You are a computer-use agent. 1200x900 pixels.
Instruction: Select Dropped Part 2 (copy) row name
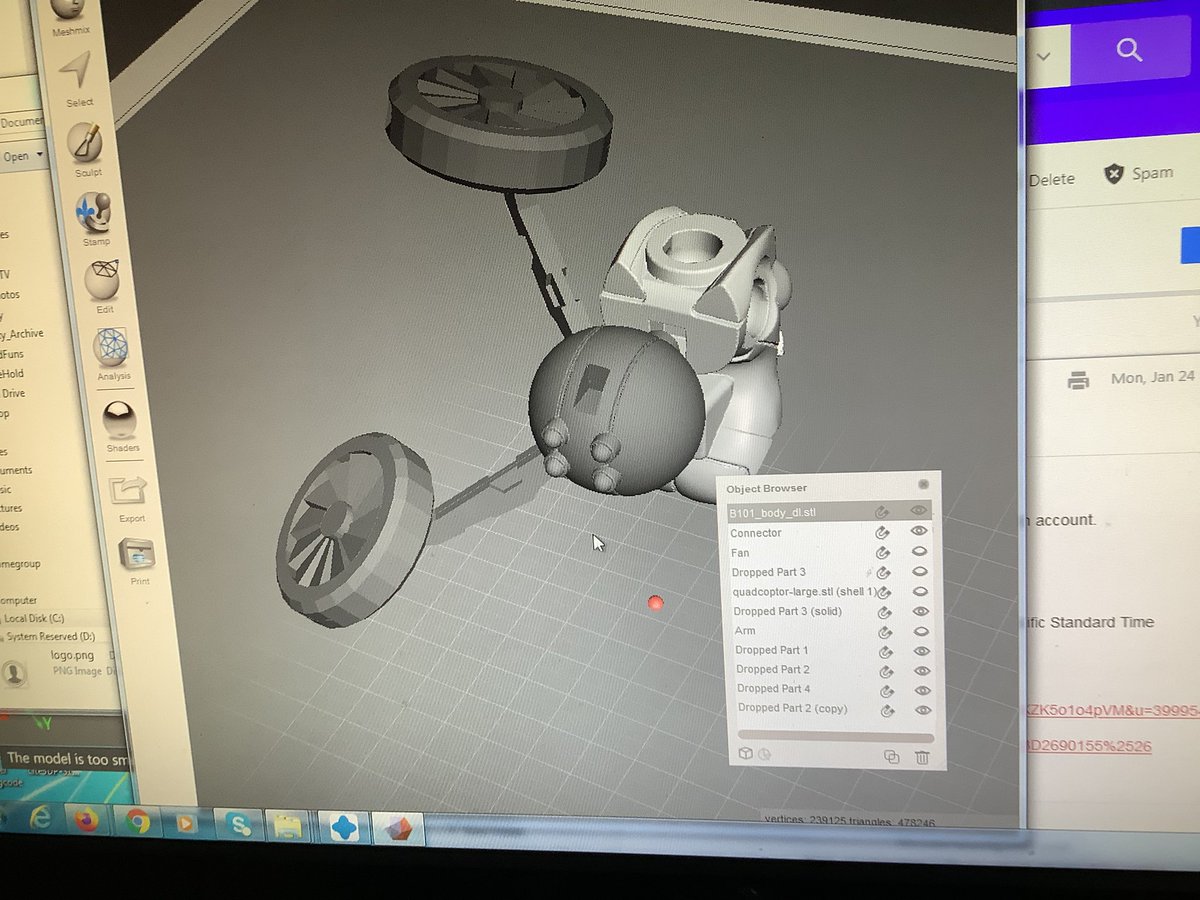(x=793, y=708)
